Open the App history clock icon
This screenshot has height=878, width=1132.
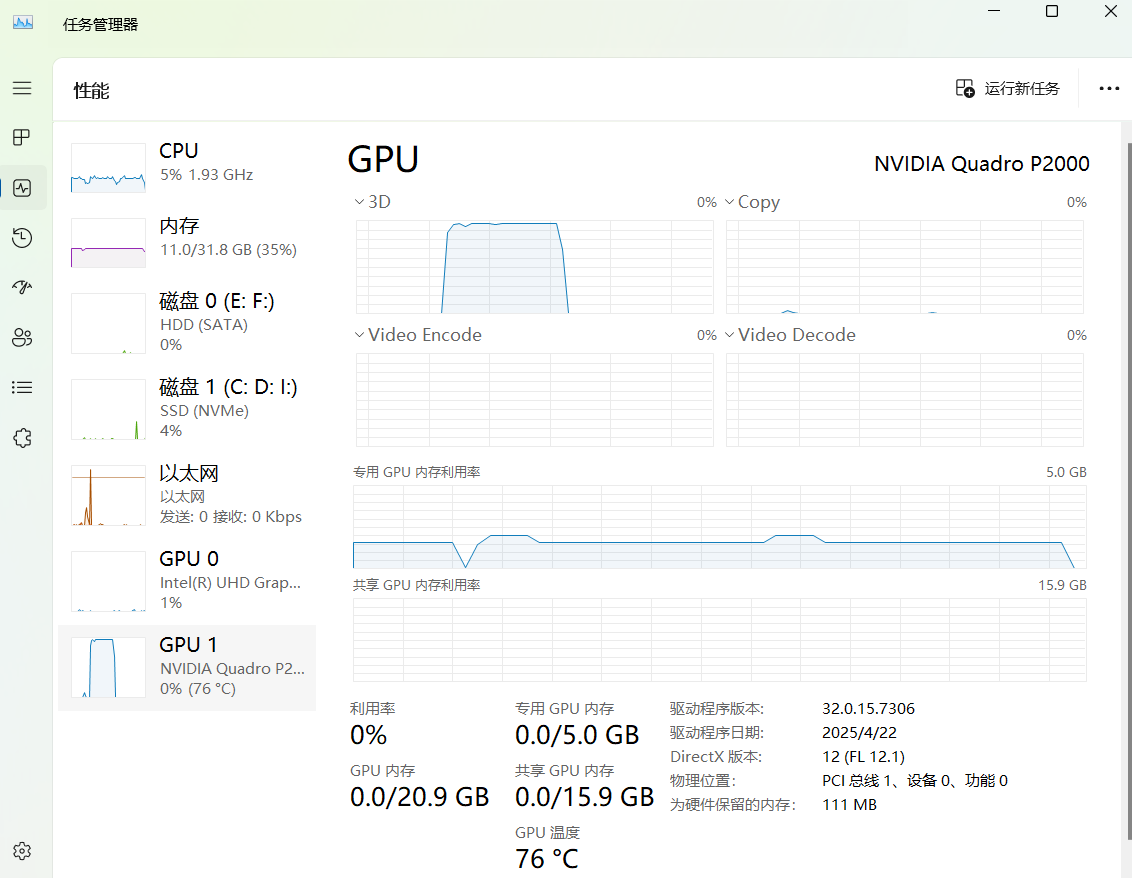[x=22, y=238]
